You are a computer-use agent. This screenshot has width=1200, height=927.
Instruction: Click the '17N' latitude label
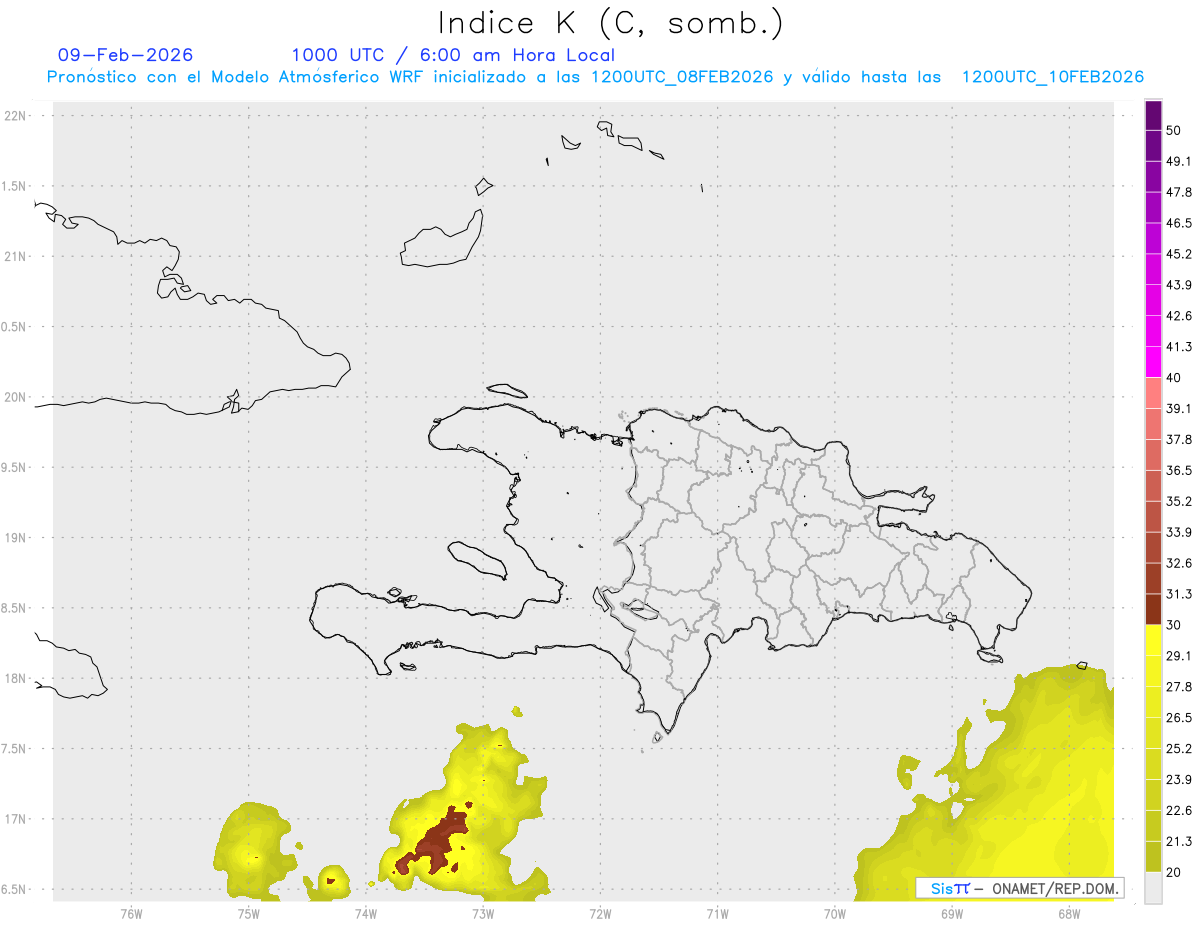tap(16, 819)
